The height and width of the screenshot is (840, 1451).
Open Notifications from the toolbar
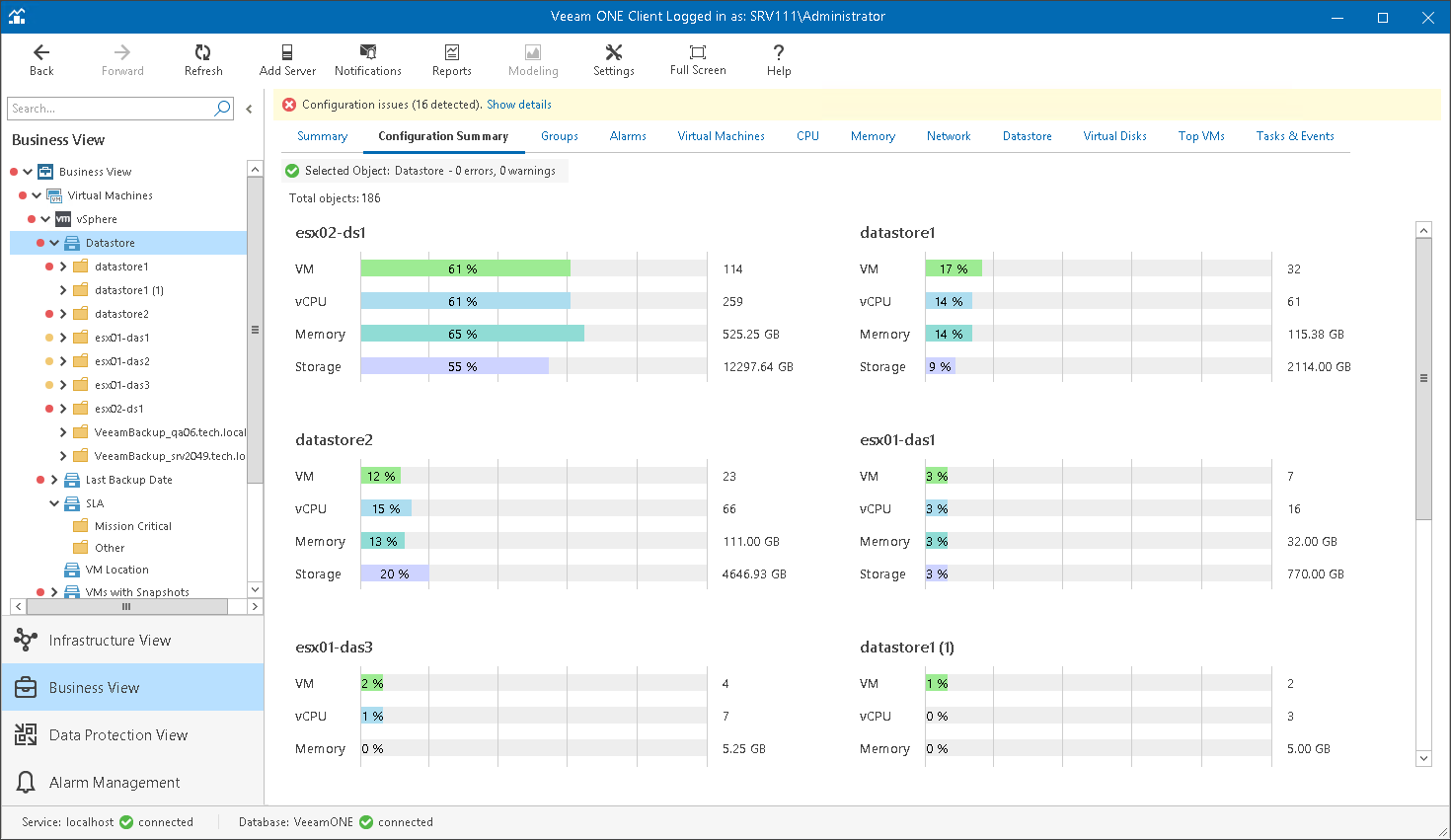pos(367,53)
